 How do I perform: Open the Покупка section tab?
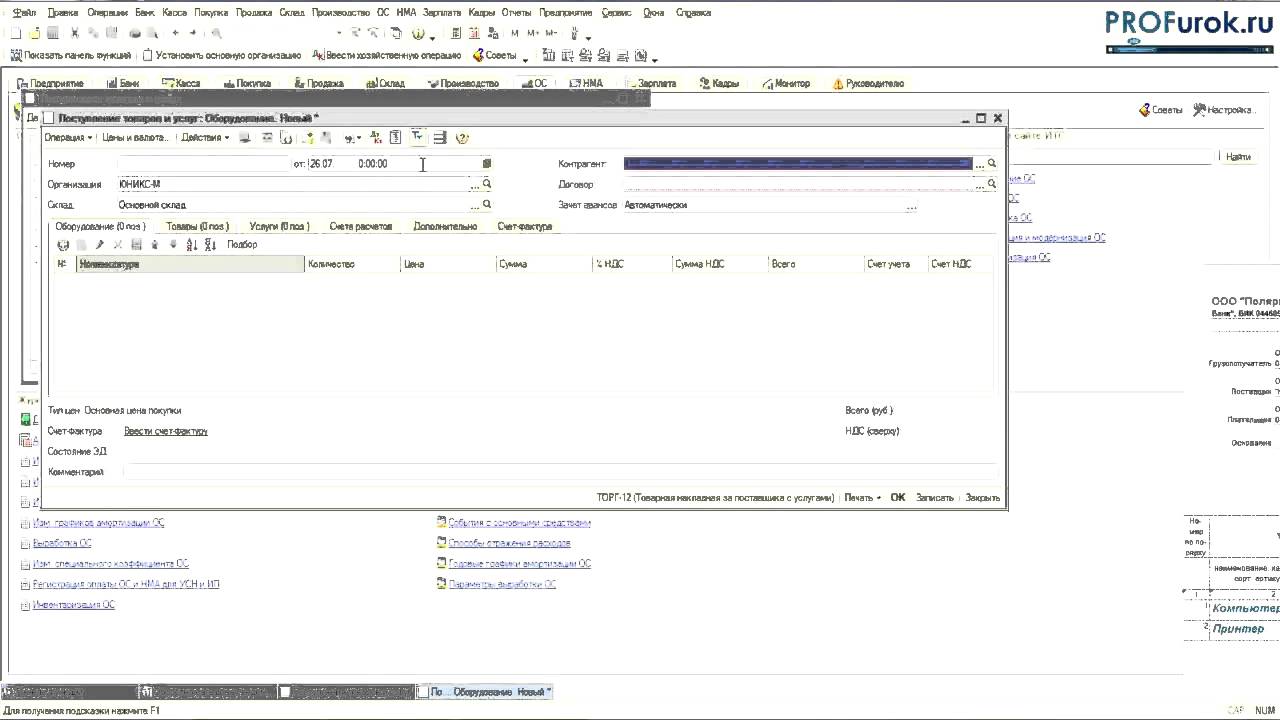point(247,84)
